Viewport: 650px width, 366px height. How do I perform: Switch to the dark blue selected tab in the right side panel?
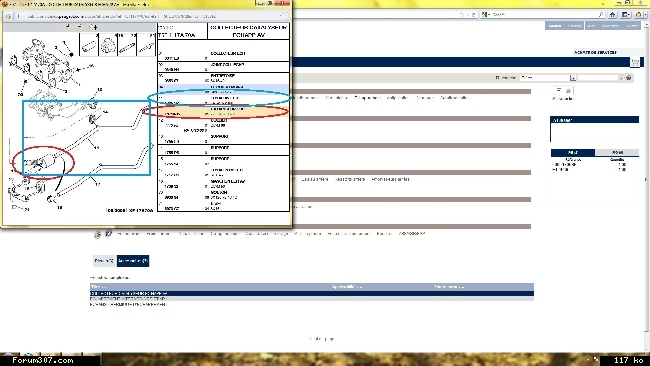[x=573, y=153]
